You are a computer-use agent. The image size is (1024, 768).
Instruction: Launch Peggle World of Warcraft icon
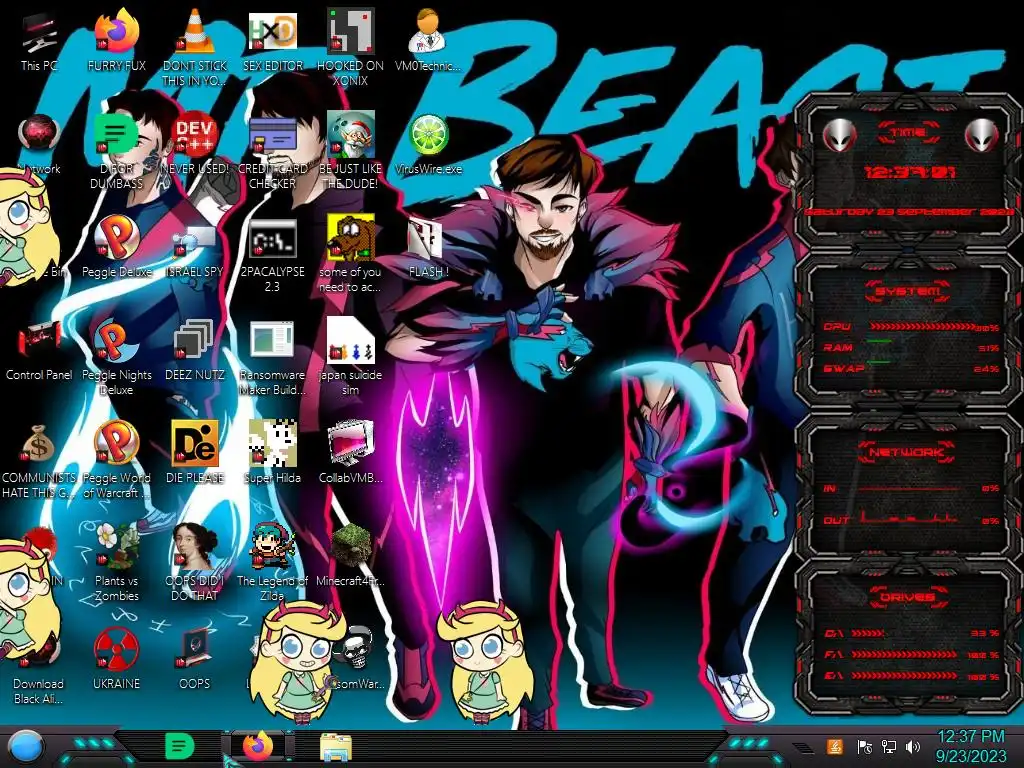click(x=116, y=443)
